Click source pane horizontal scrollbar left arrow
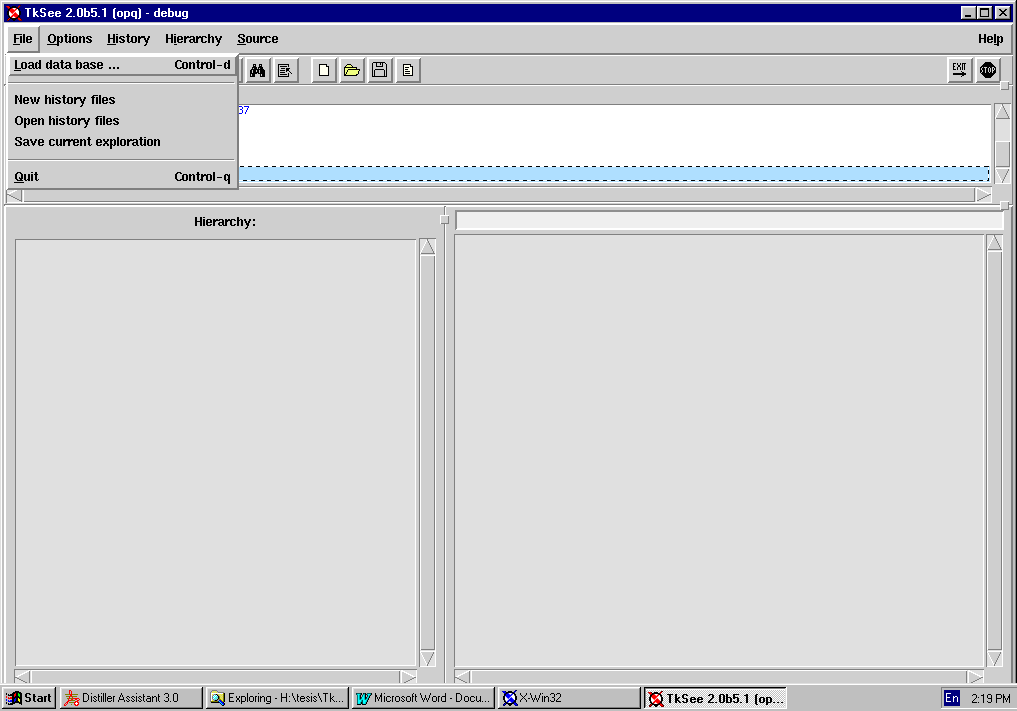Viewport: 1017px width, 711px height. pos(462,677)
